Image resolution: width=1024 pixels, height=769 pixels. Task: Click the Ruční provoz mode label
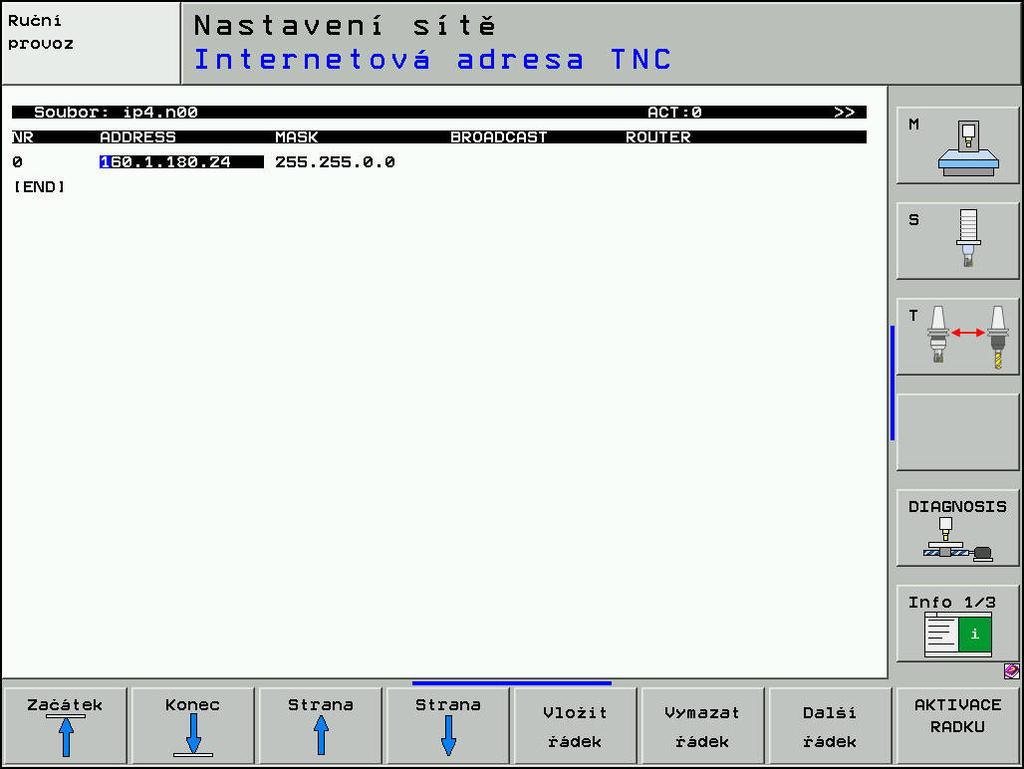click(x=40, y=33)
